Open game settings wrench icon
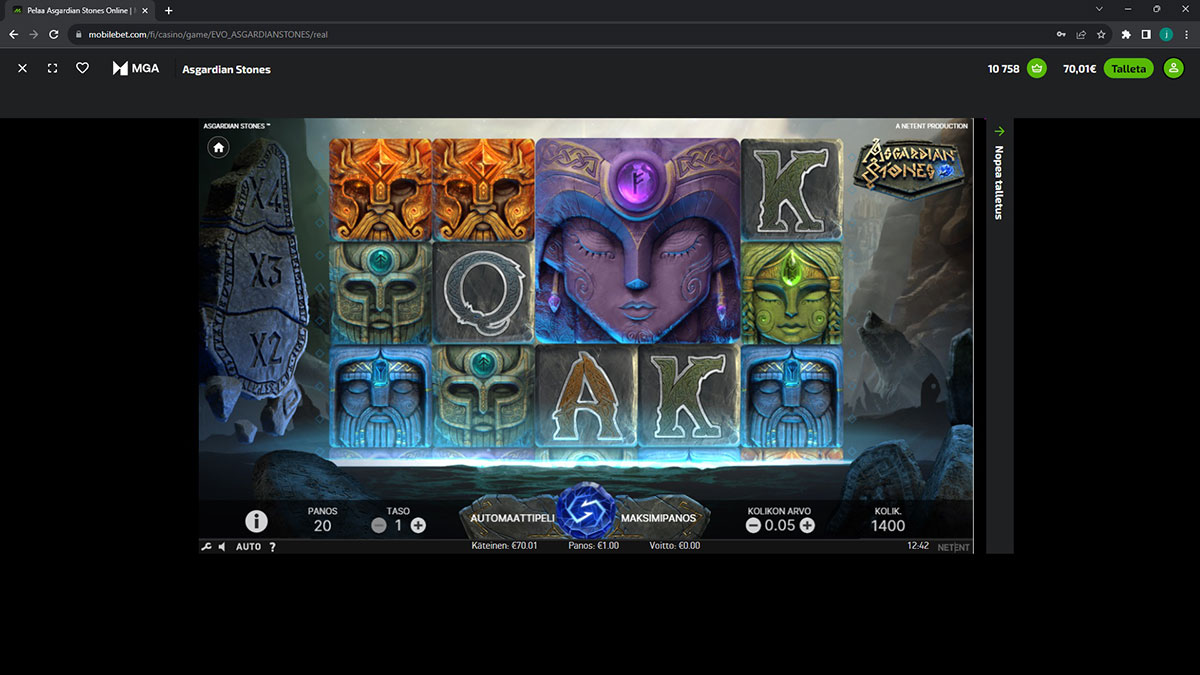Image resolution: width=1200 pixels, height=675 pixels. [x=206, y=547]
